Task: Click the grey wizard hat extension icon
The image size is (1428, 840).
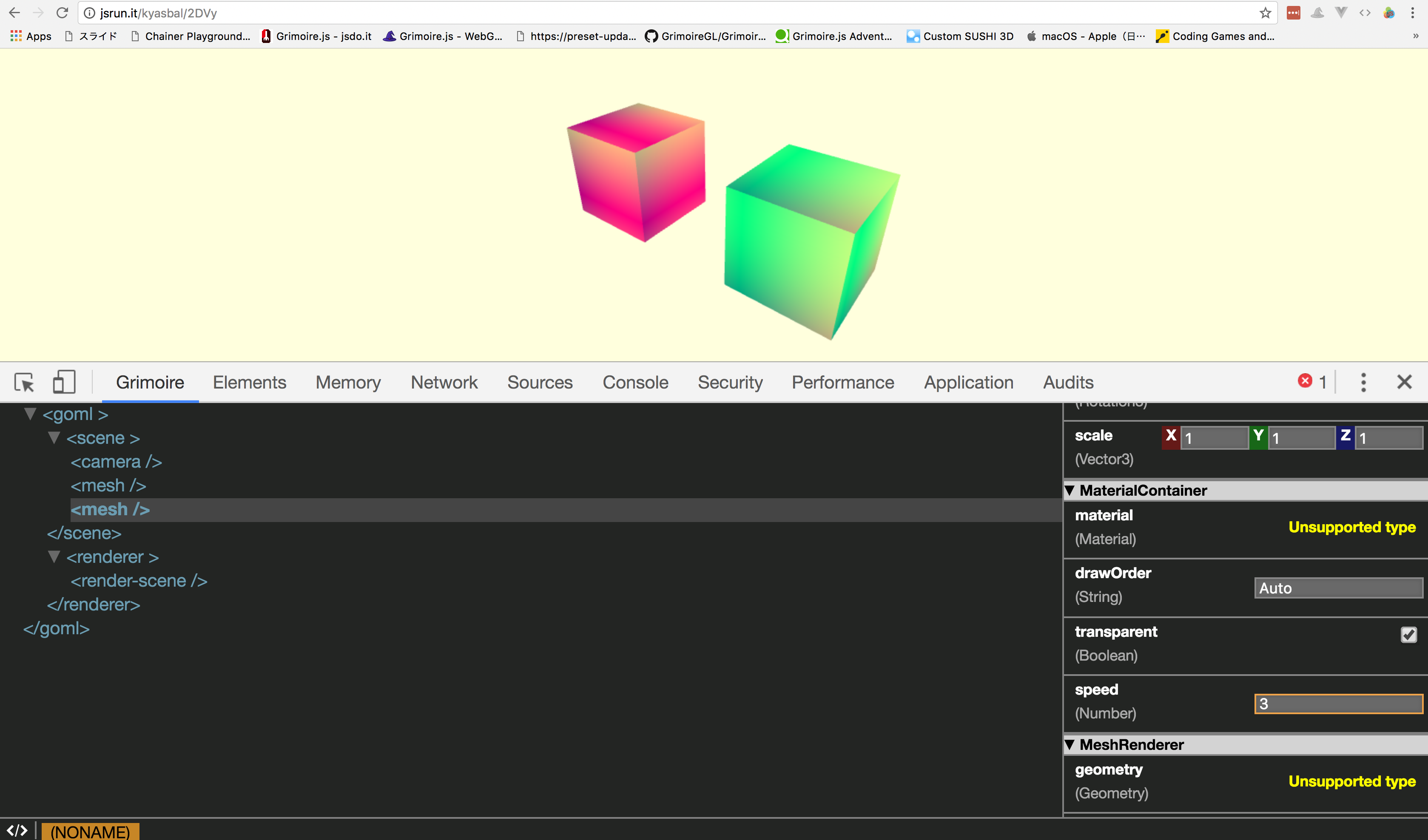Action: pos(1317,12)
